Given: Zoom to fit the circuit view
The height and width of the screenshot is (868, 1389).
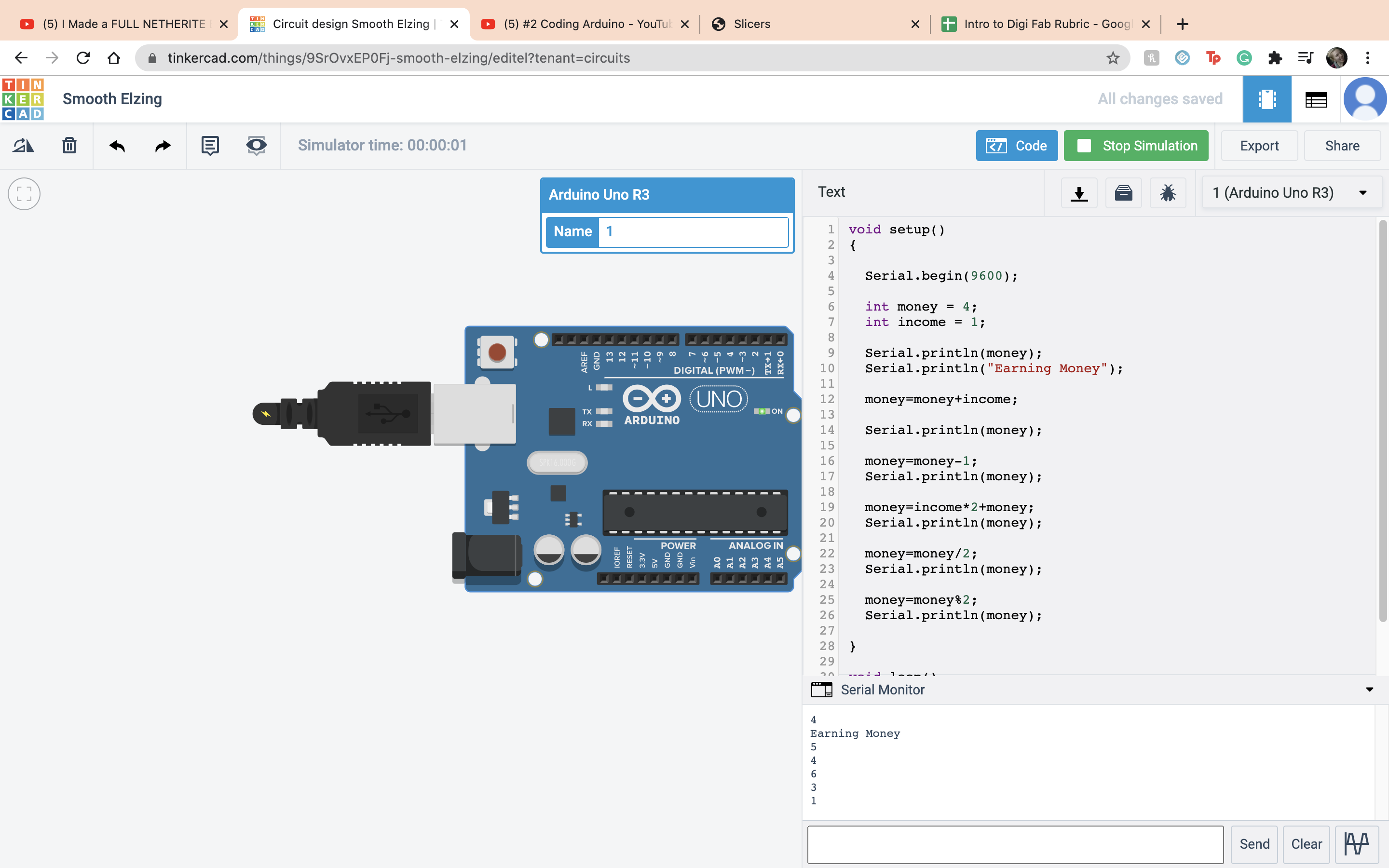Looking at the screenshot, I should click(x=24, y=194).
